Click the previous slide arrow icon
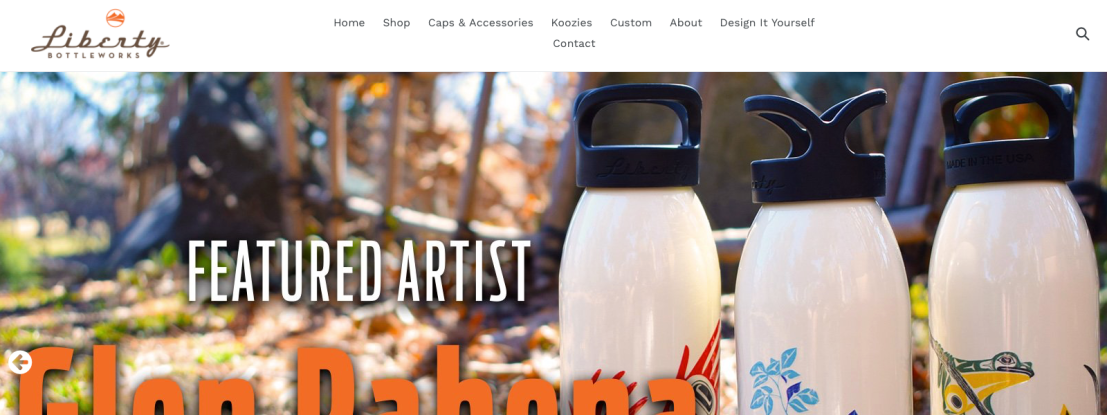Image resolution: width=1107 pixels, height=415 pixels. tap(20, 362)
